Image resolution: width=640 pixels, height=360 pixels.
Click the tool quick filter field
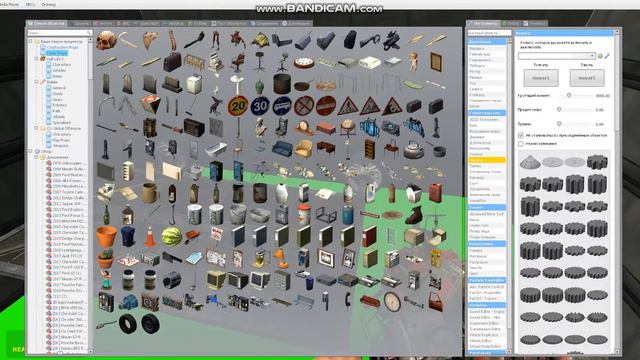tap(489, 33)
